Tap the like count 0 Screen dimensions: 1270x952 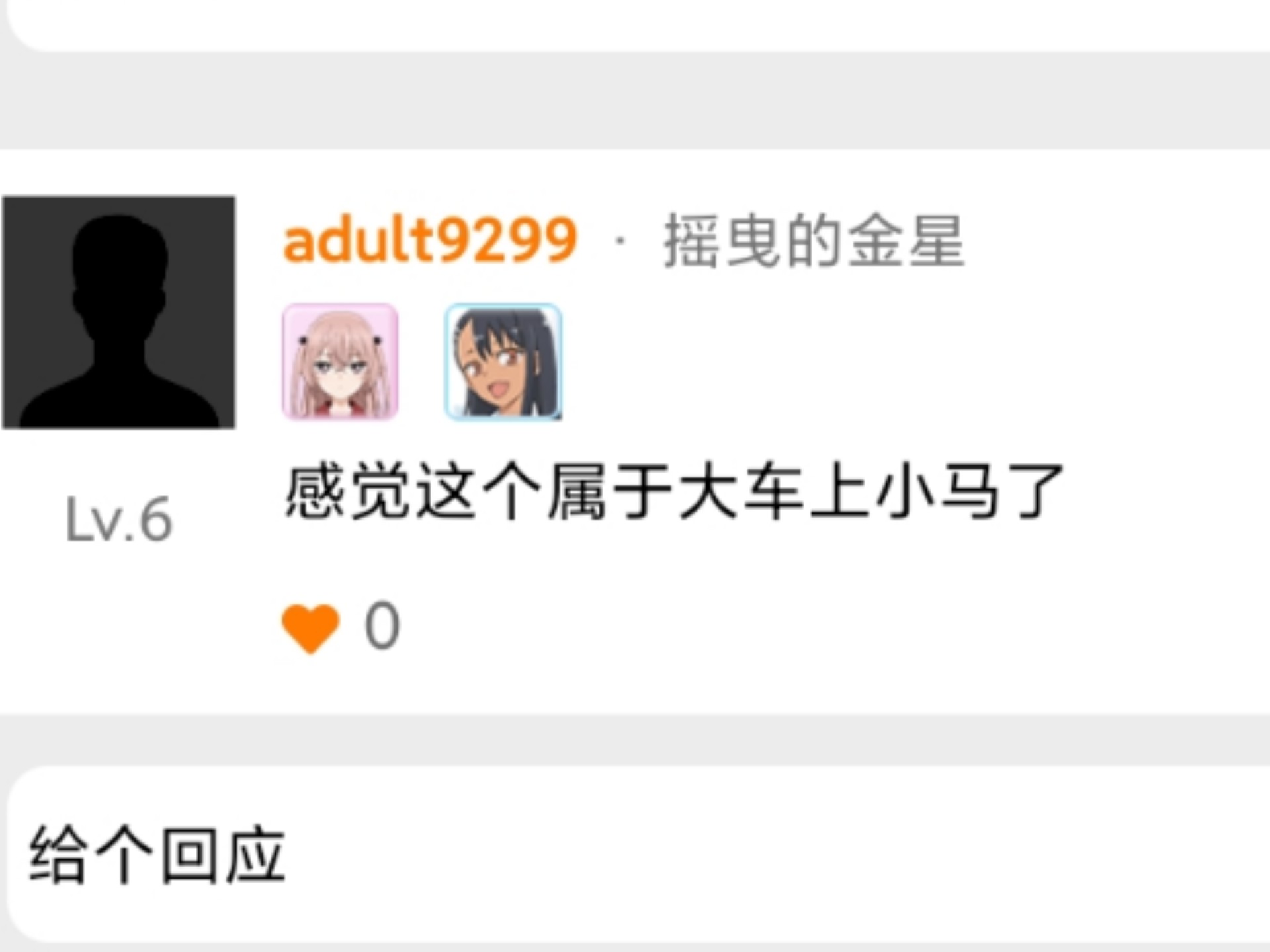point(382,625)
